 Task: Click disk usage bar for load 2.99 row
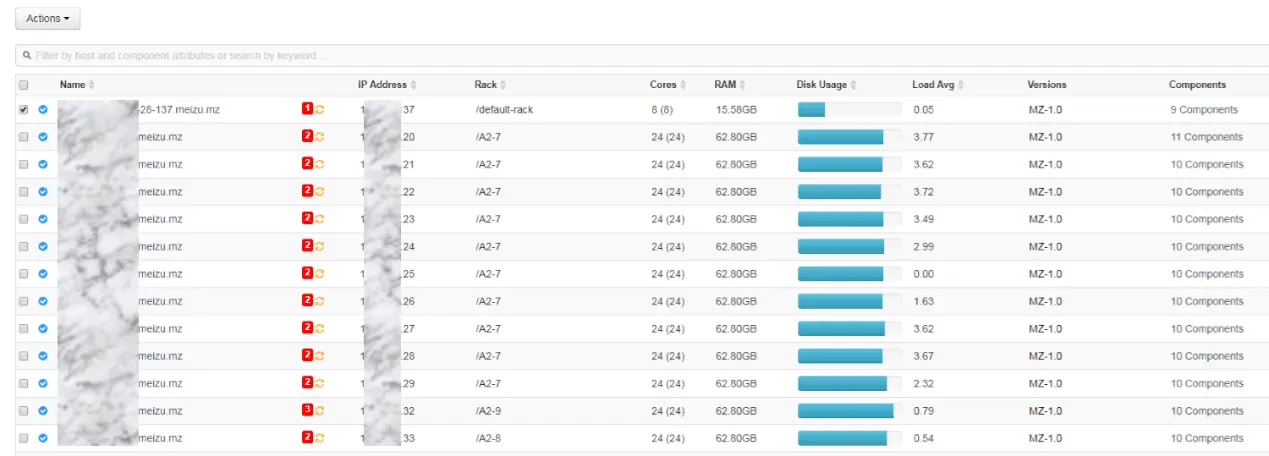849,247
